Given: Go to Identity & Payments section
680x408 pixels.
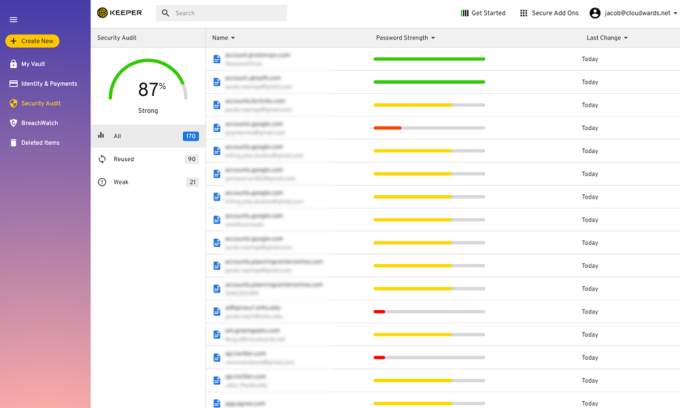Looking at the screenshot, I should click(x=48, y=83).
